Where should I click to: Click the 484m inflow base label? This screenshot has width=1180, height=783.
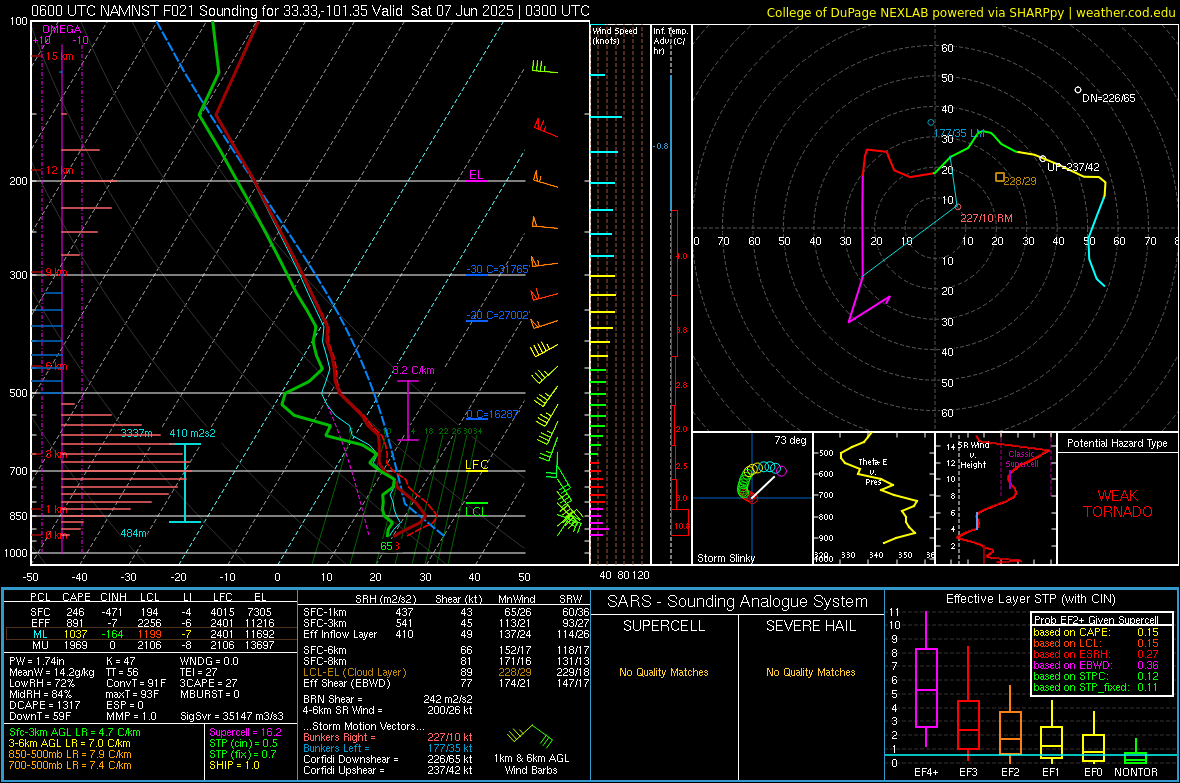(x=133, y=533)
